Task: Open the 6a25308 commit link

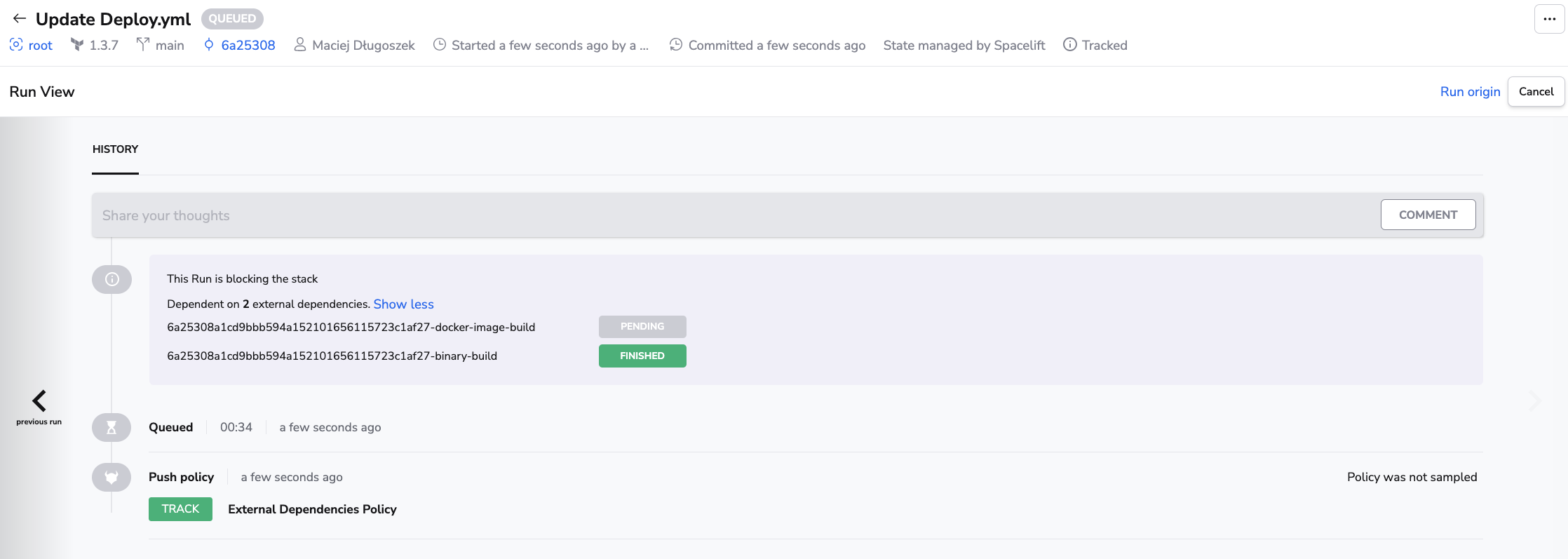Action: pyautogui.click(x=248, y=46)
